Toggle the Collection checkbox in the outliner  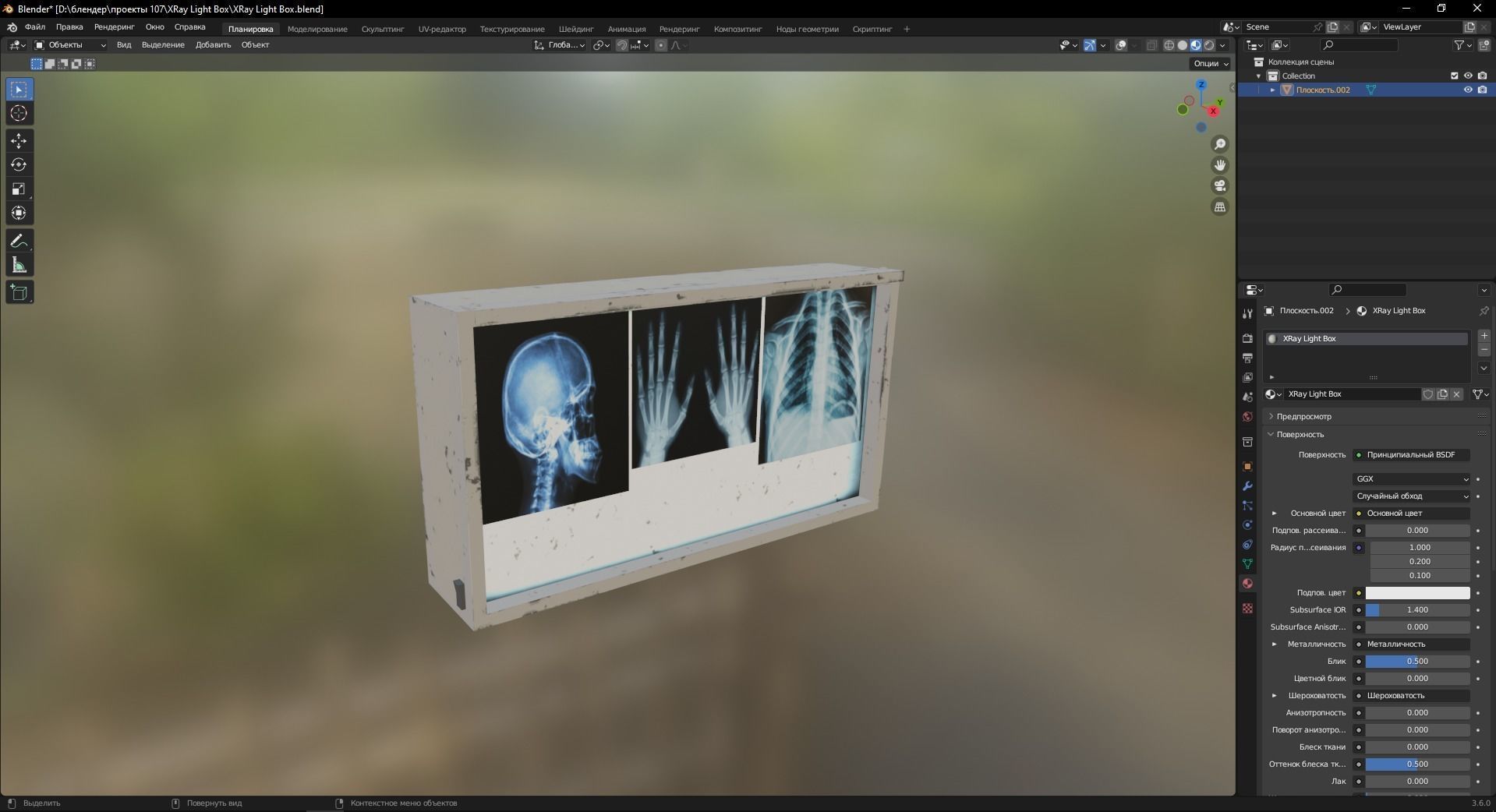[1454, 76]
